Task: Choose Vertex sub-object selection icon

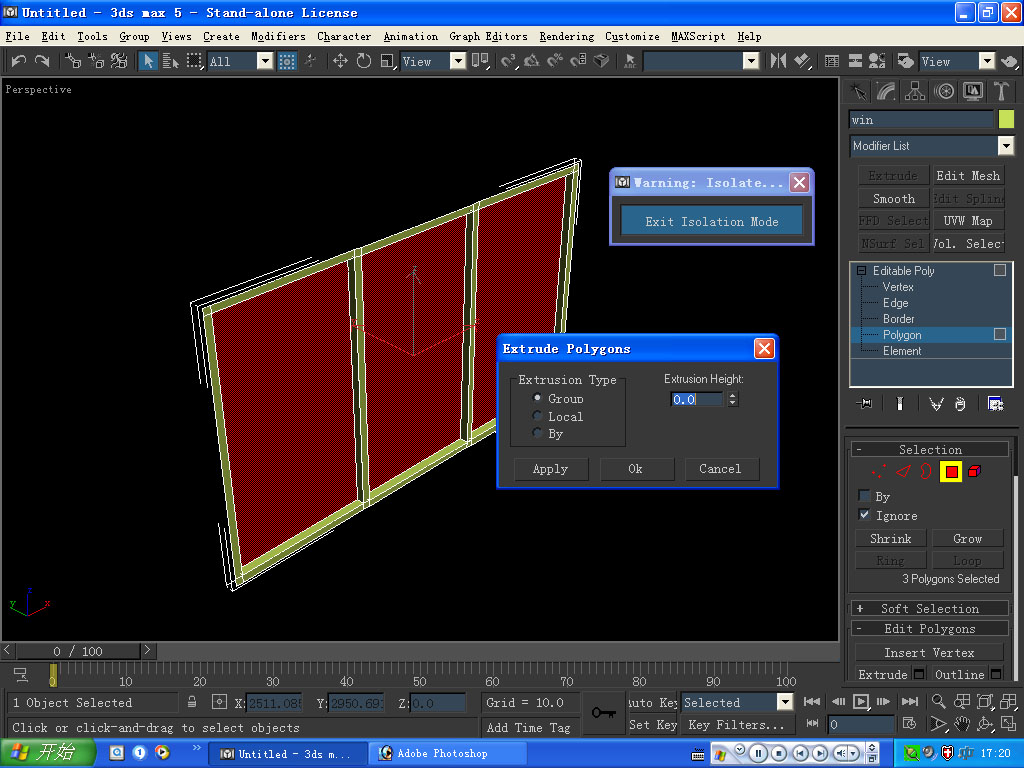Action: 879,471
